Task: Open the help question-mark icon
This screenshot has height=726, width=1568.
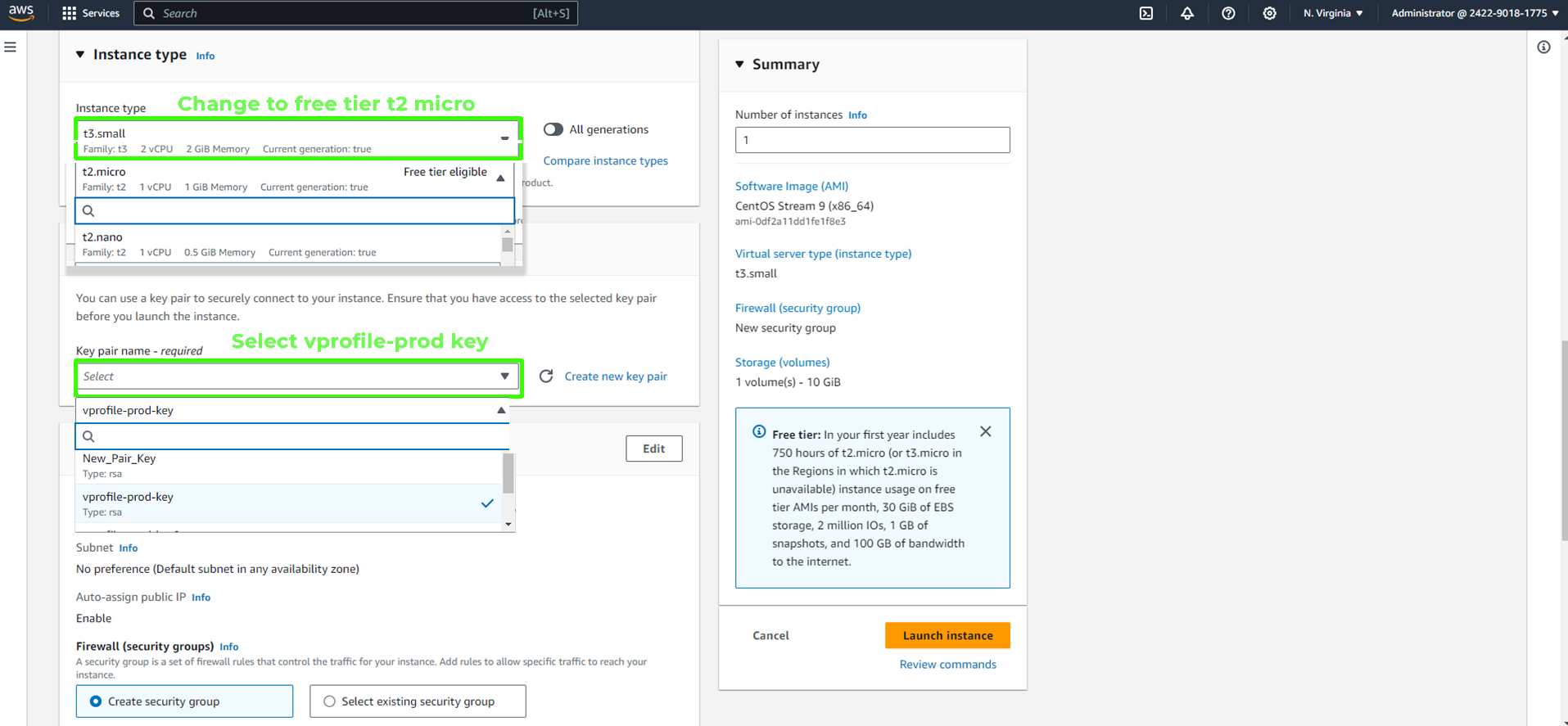Action: [1228, 13]
